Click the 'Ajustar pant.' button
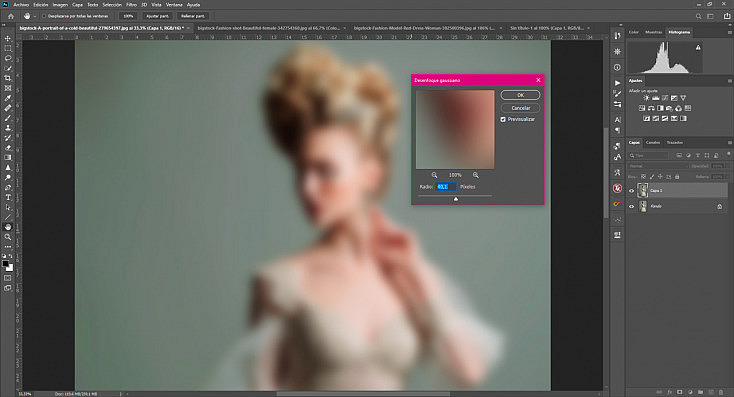 click(x=157, y=16)
